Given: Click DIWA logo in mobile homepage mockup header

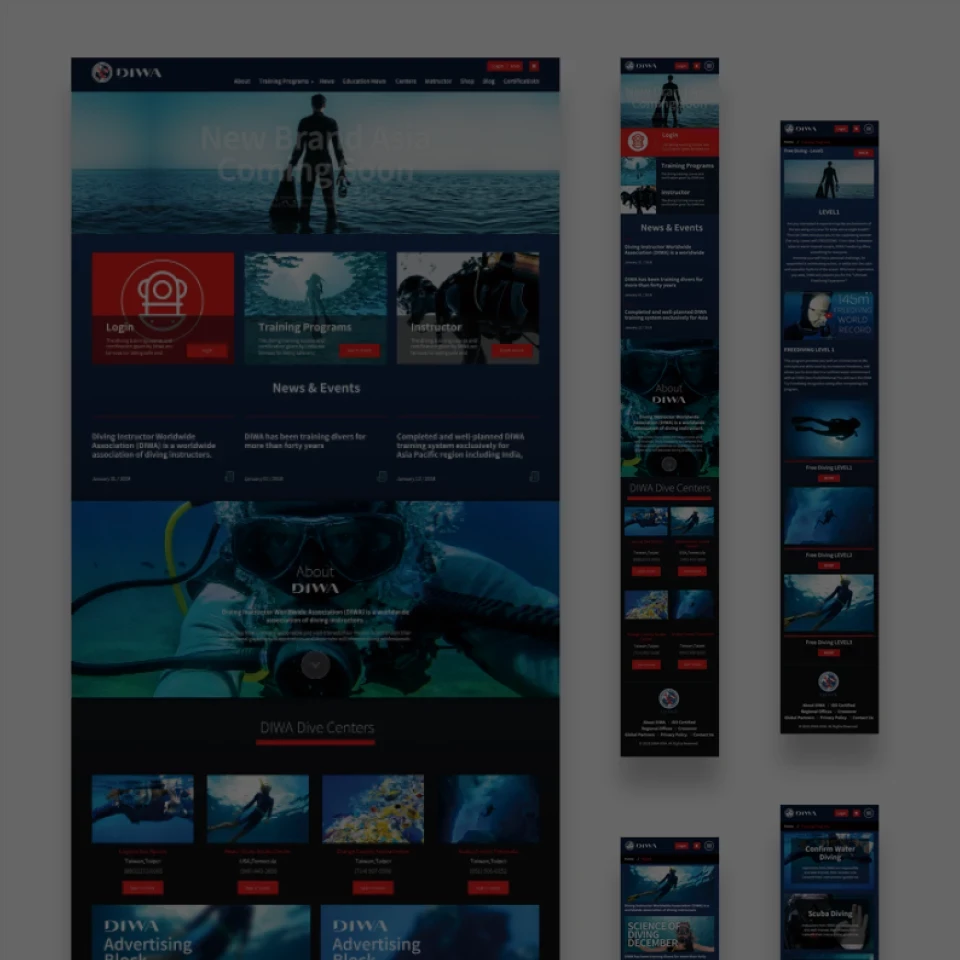Looking at the screenshot, I should [x=641, y=66].
